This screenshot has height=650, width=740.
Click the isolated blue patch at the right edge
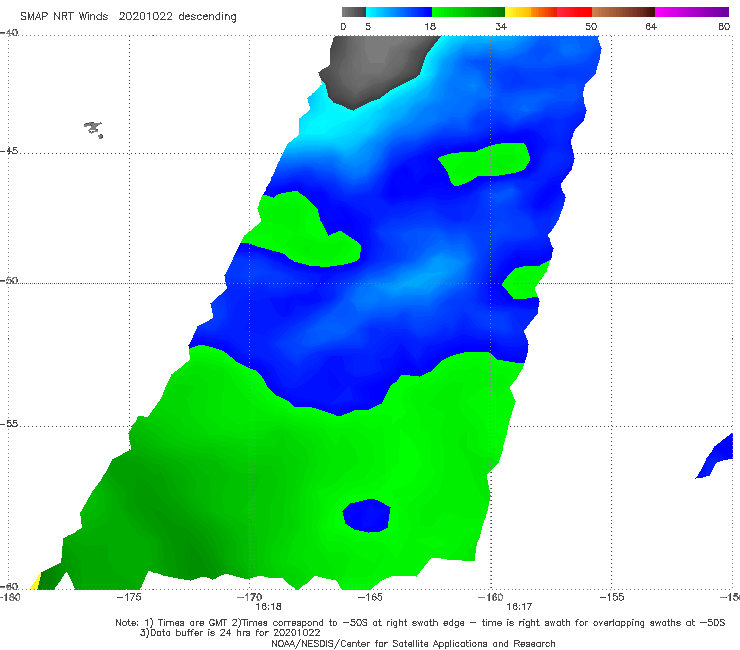pos(716,456)
